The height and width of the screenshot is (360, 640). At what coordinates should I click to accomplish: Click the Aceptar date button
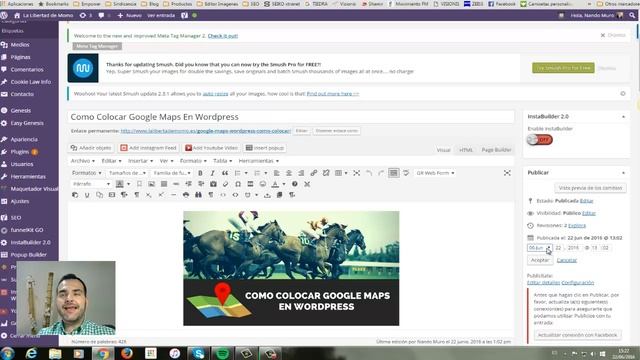point(540,260)
